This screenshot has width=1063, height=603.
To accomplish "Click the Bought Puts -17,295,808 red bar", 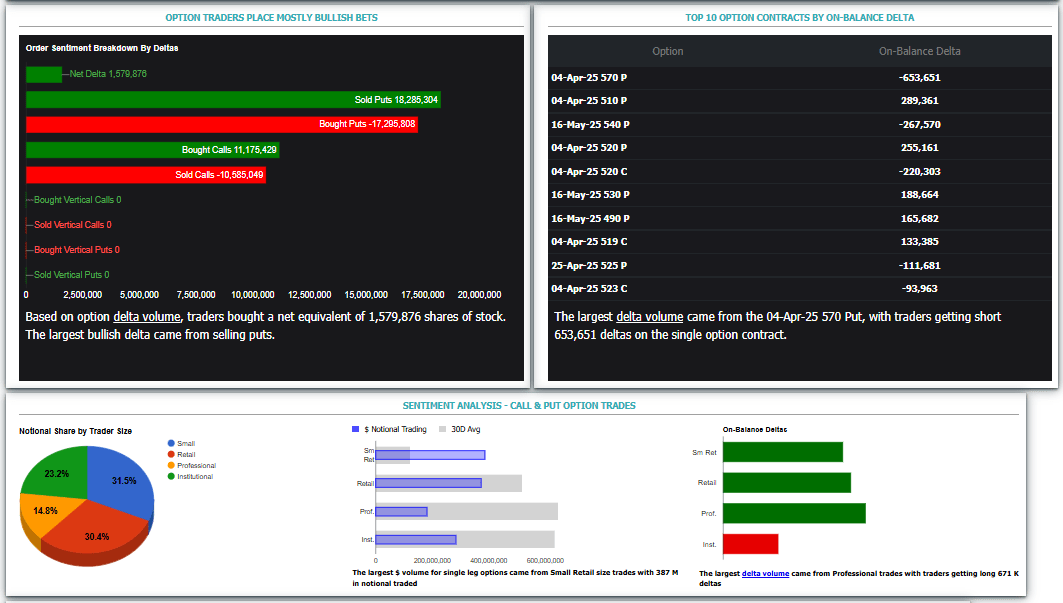I will (x=221, y=124).
